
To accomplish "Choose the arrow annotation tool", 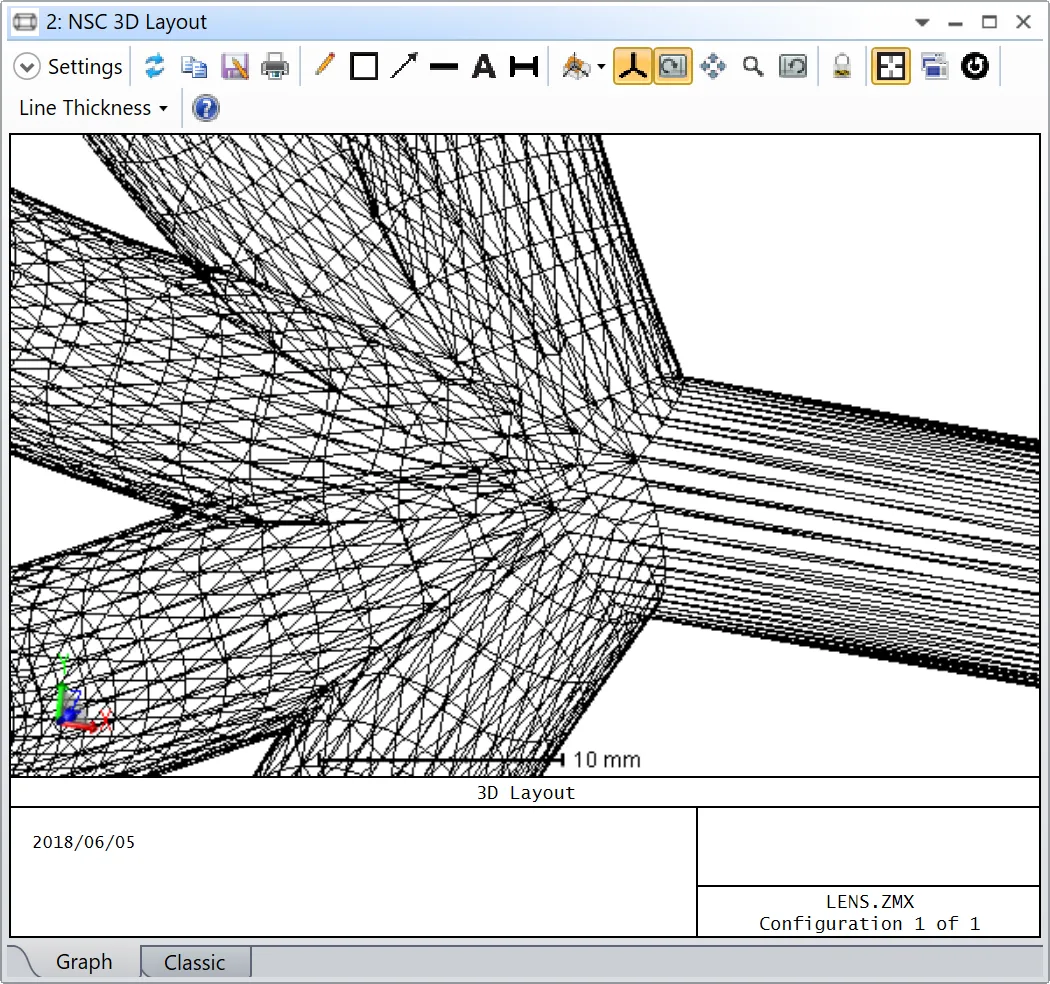I will [x=404, y=66].
